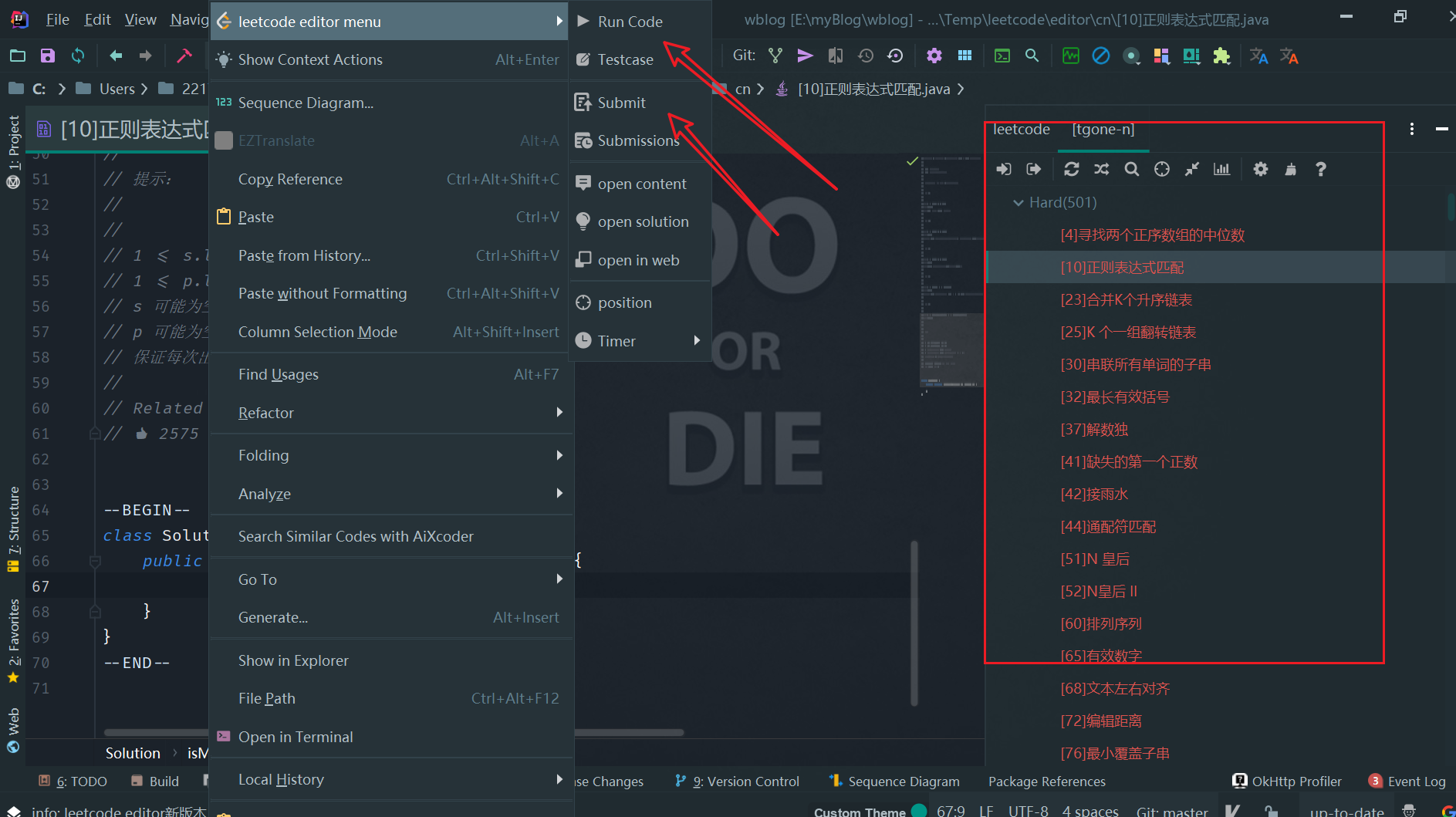Expand the Timer submenu
Viewport: 1456px width, 817px height.
(x=640, y=341)
